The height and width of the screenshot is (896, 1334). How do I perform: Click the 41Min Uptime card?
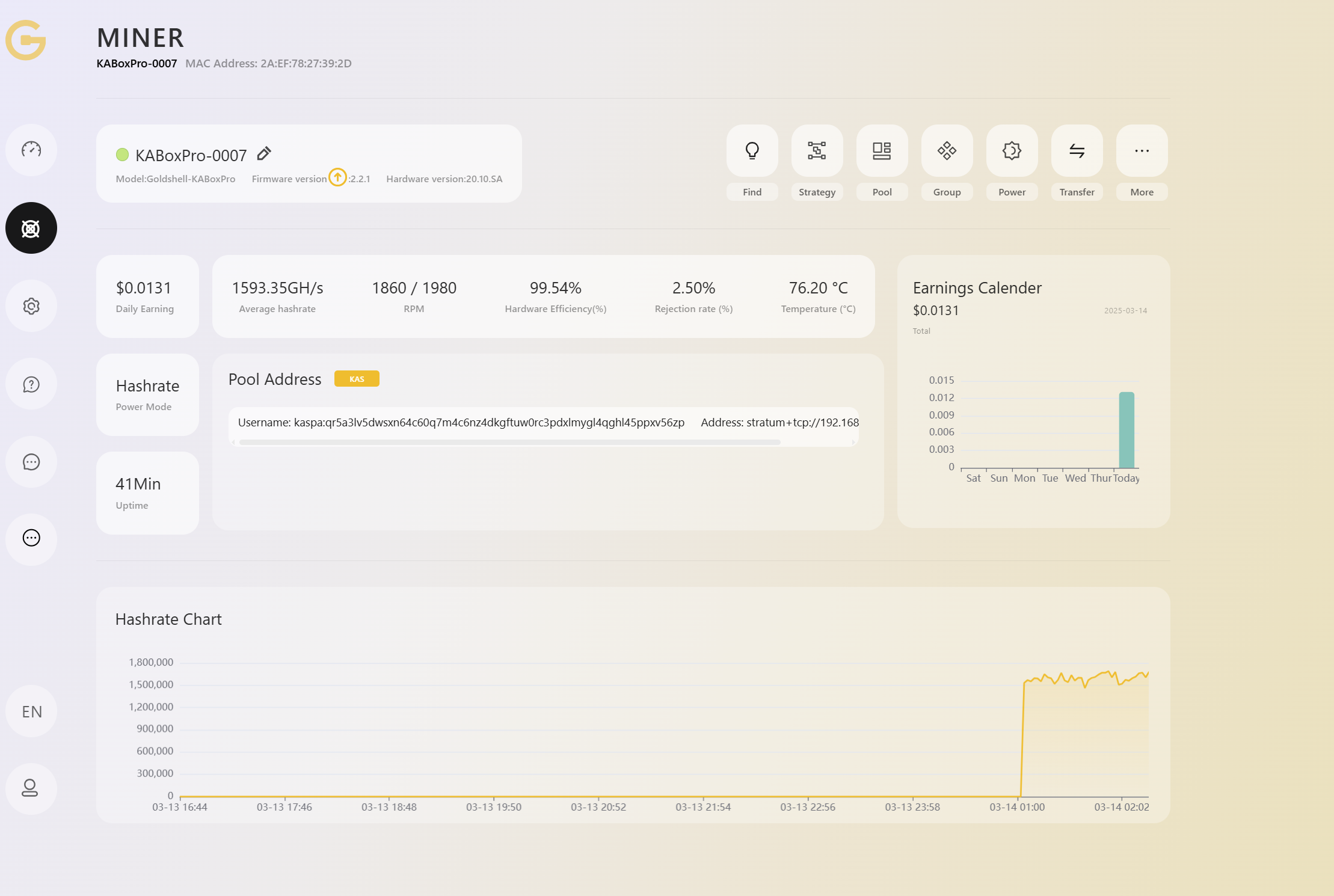[147, 493]
